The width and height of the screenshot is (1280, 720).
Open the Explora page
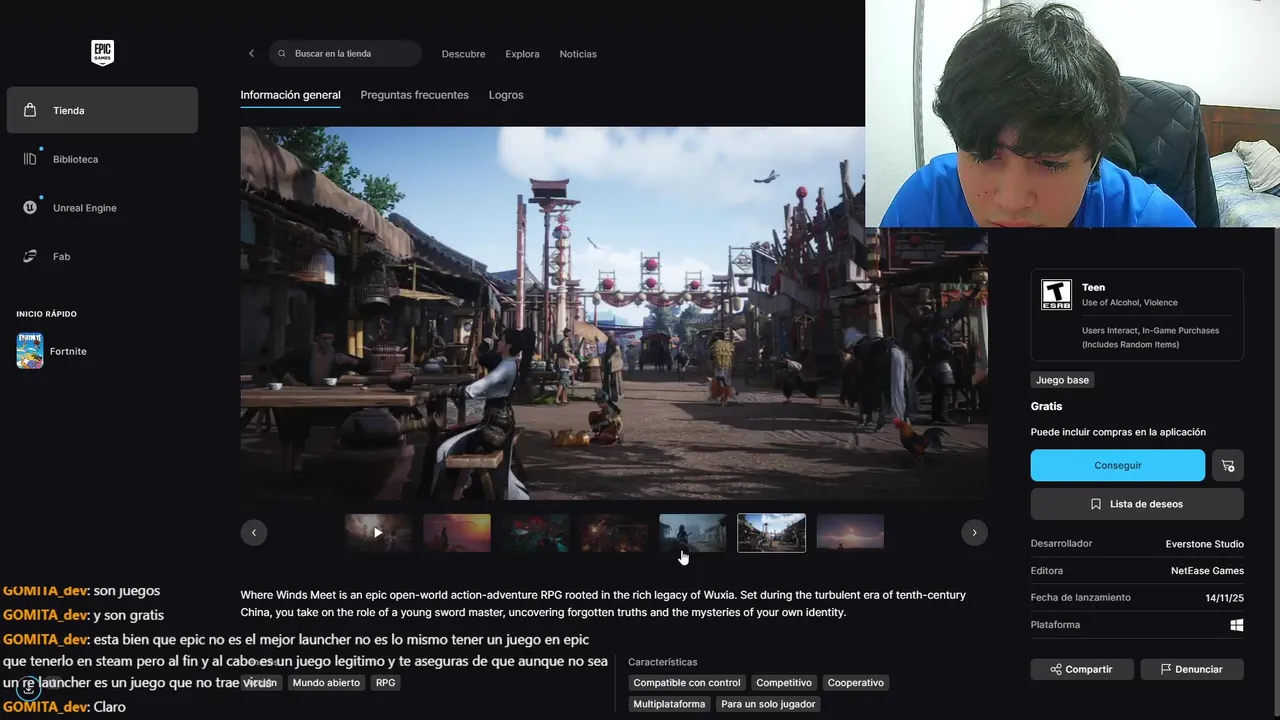pos(522,54)
